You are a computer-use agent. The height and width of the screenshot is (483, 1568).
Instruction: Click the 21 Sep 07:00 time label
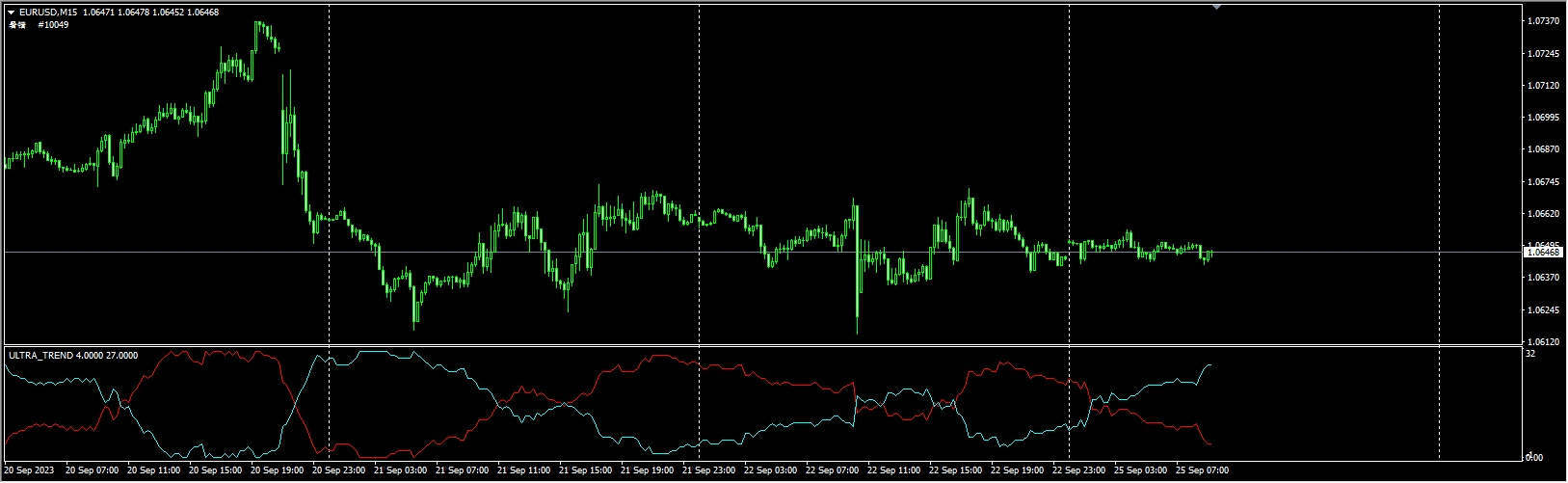point(462,471)
